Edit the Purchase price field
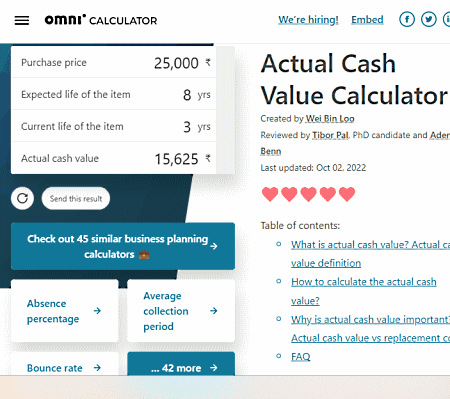Screen dimensions: 450x399 (x=113, y=62)
